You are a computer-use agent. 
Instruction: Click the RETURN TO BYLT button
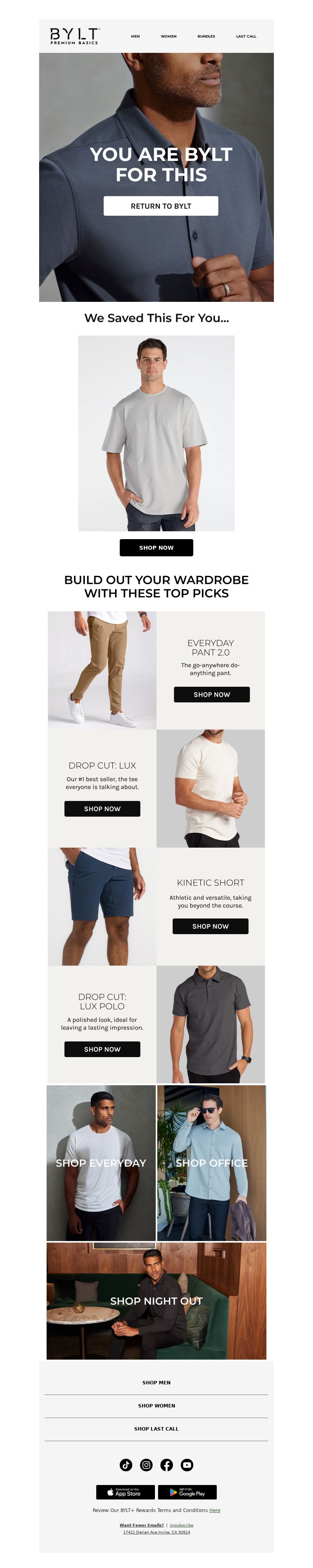(161, 206)
